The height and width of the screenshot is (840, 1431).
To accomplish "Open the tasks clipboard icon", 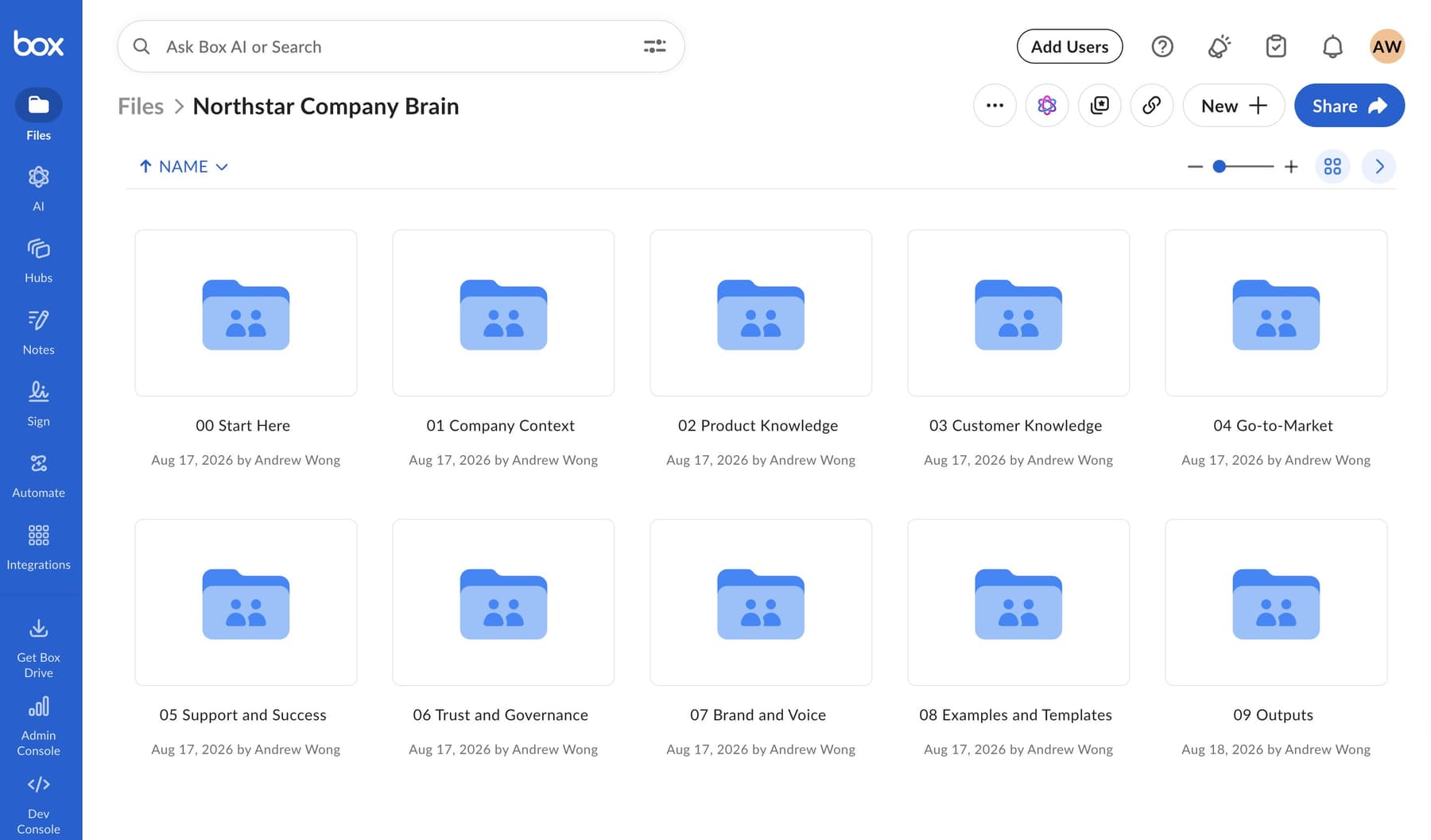I will coord(1276,46).
